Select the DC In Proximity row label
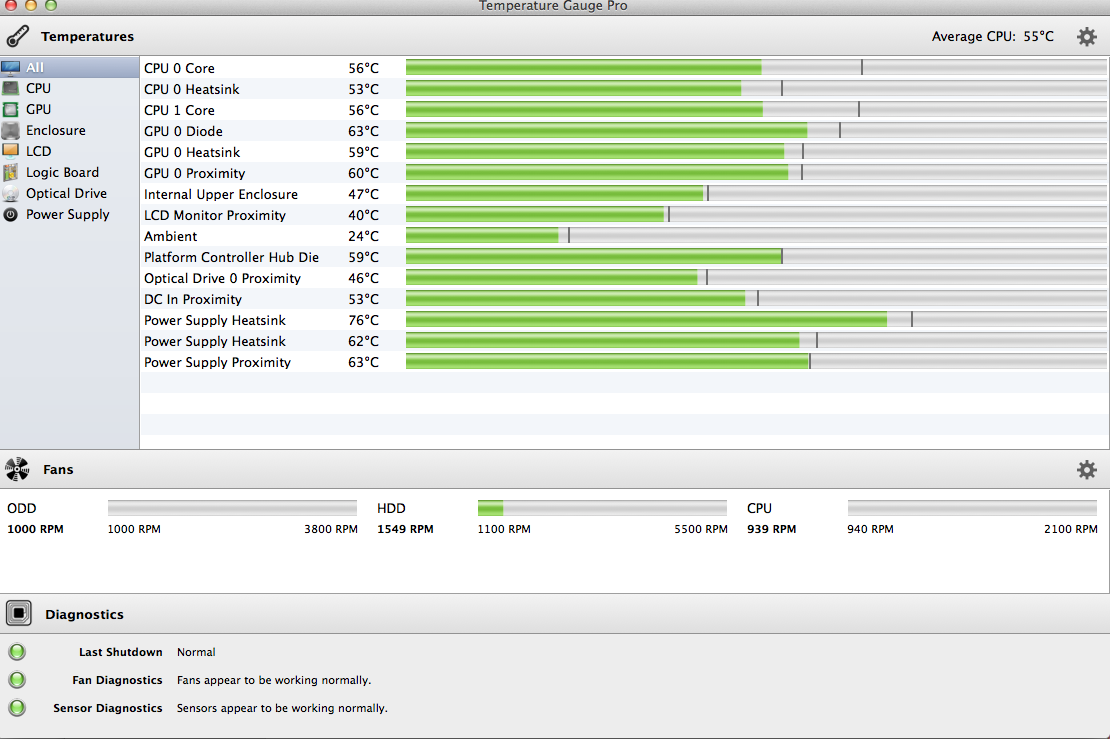 click(193, 299)
